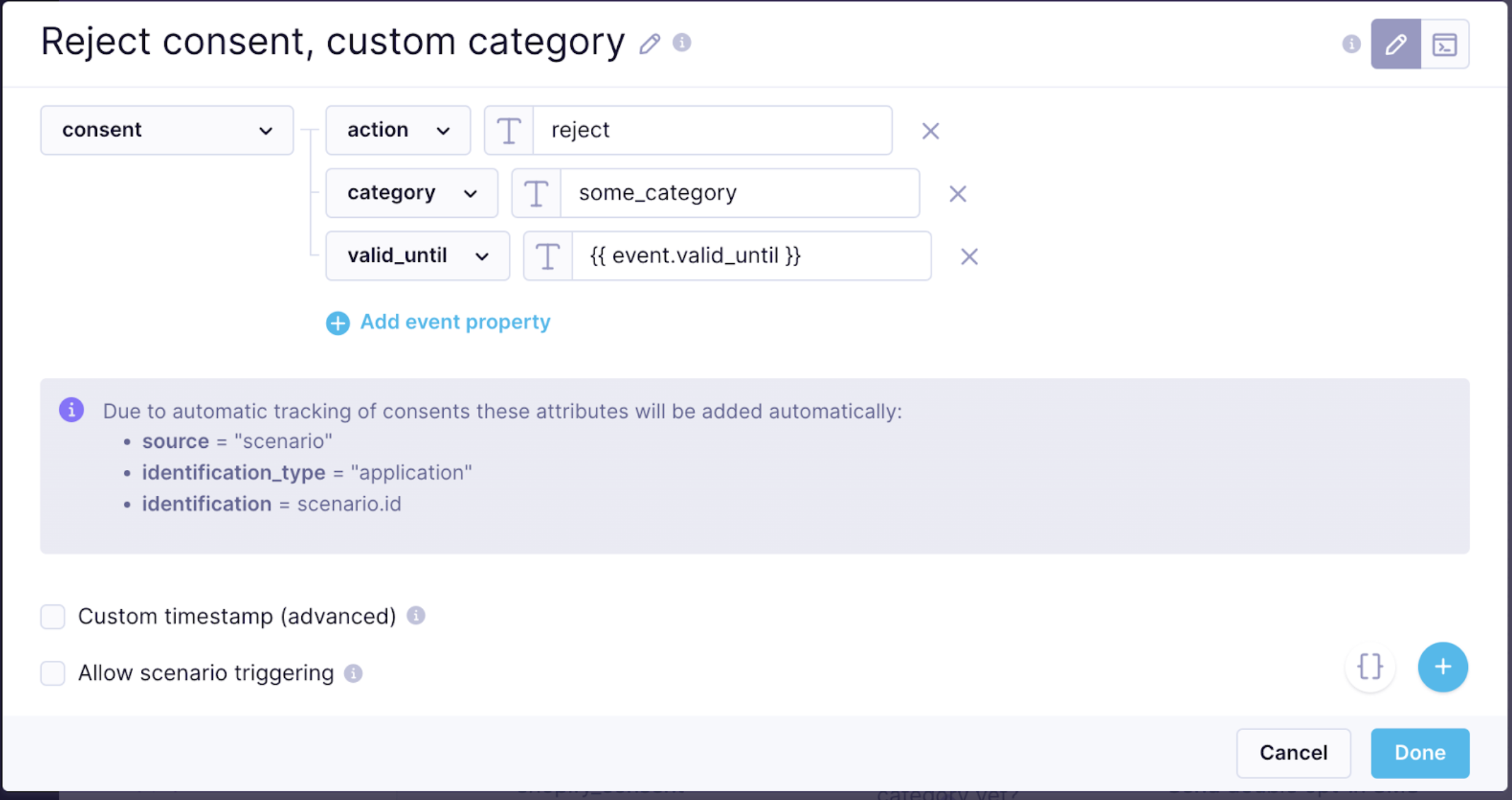Click the Cancel button
This screenshot has width=1512, height=800.
1293,753
